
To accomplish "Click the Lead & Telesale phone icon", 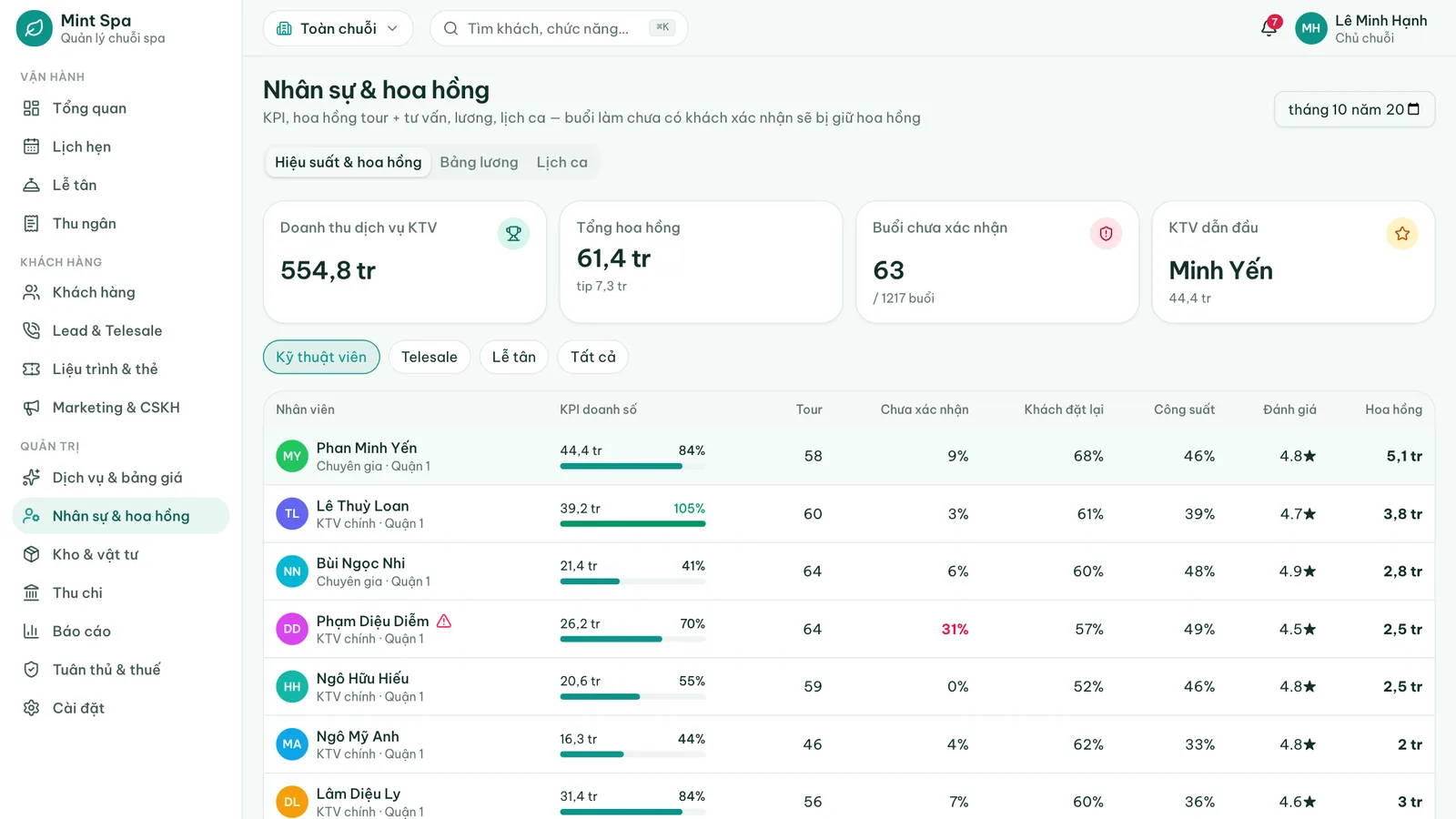I will [31, 330].
